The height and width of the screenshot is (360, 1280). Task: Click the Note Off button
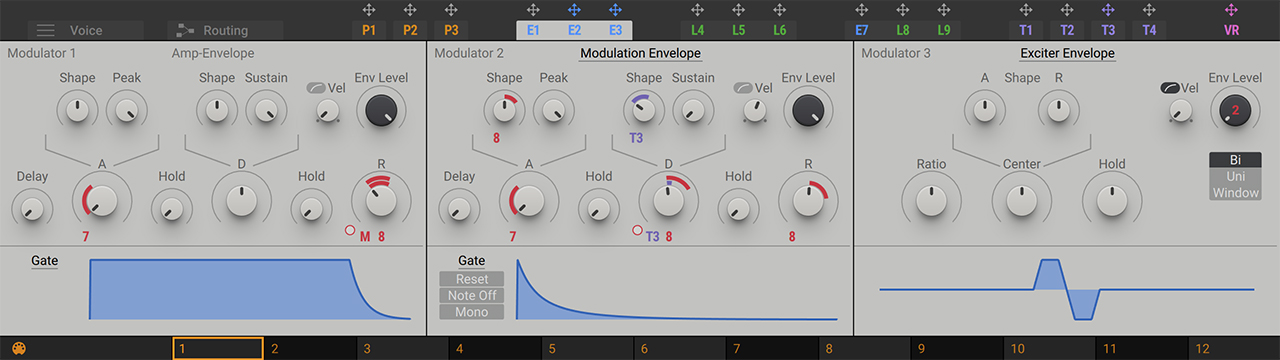(x=472, y=296)
